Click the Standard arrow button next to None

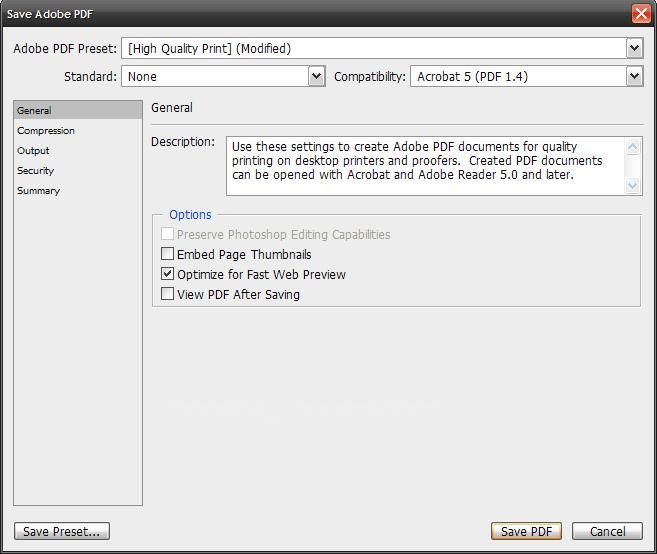tap(317, 77)
